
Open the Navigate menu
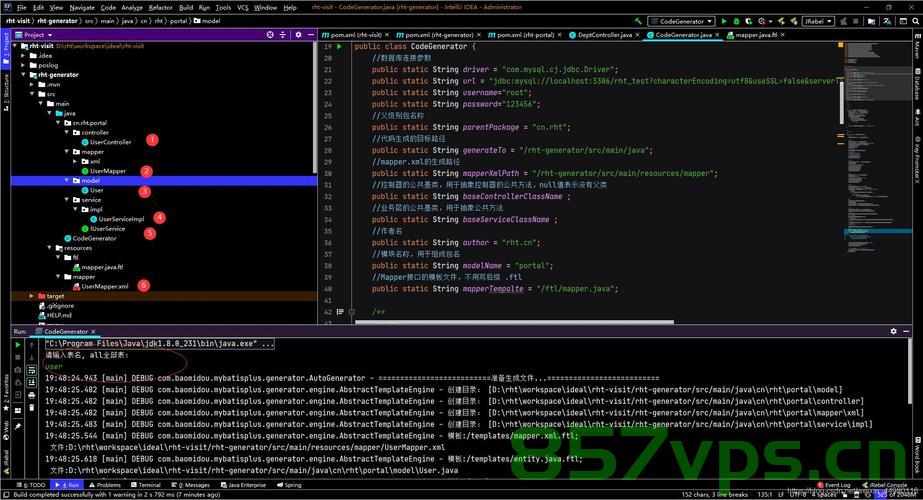[82, 8]
